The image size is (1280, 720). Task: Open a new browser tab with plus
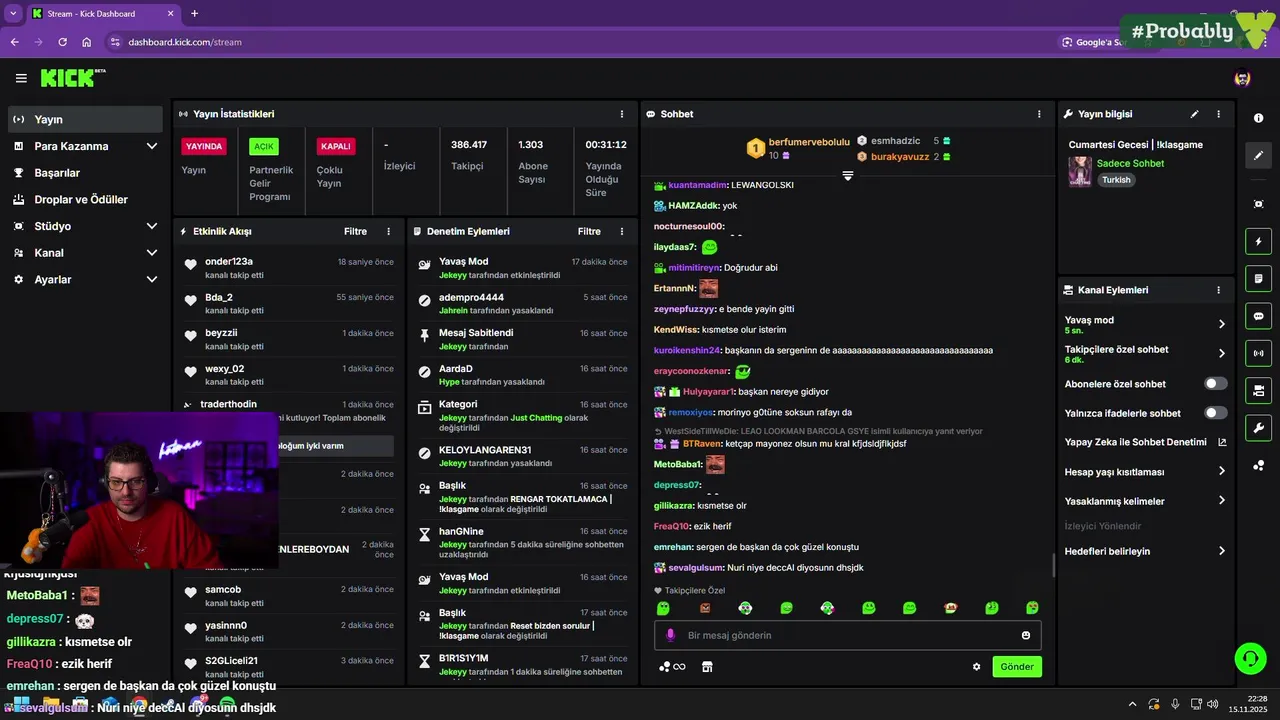(194, 14)
